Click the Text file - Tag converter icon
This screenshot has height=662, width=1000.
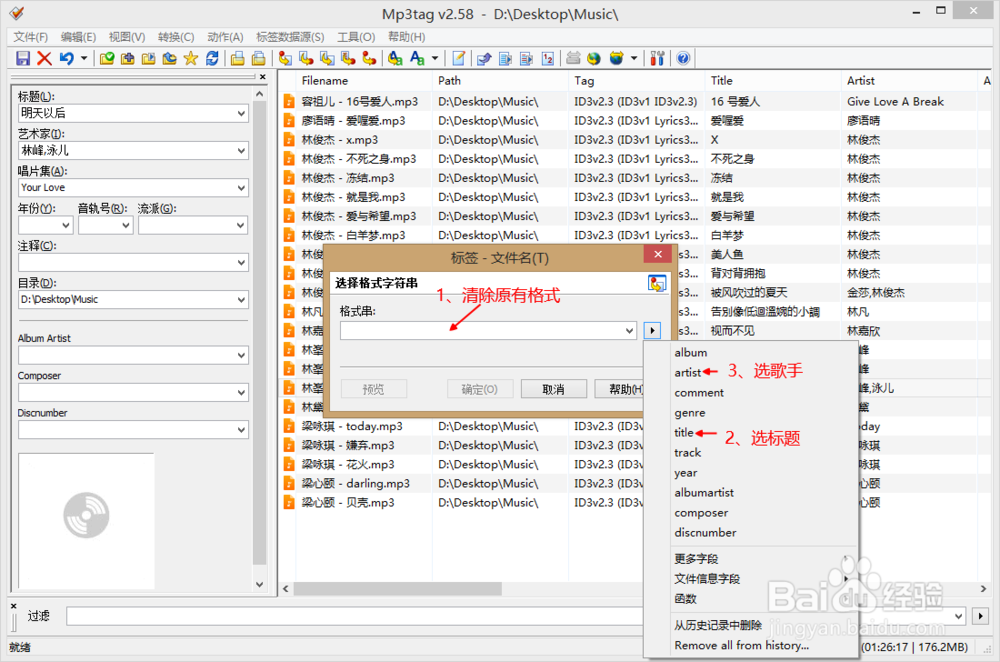348,59
